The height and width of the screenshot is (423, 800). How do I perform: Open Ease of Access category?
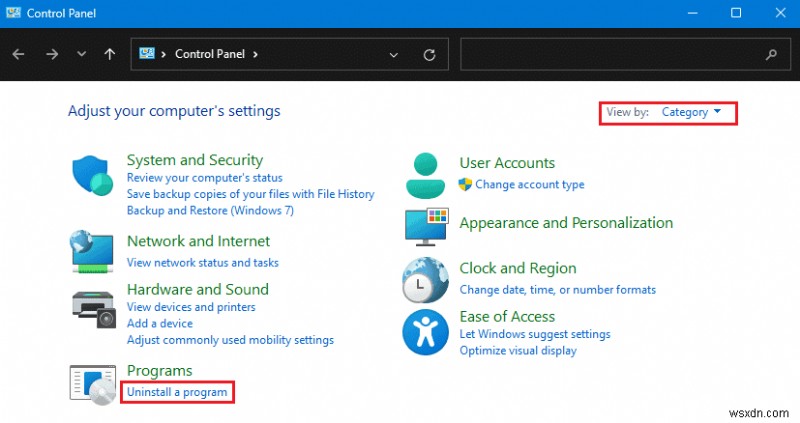(x=507, y=317)
